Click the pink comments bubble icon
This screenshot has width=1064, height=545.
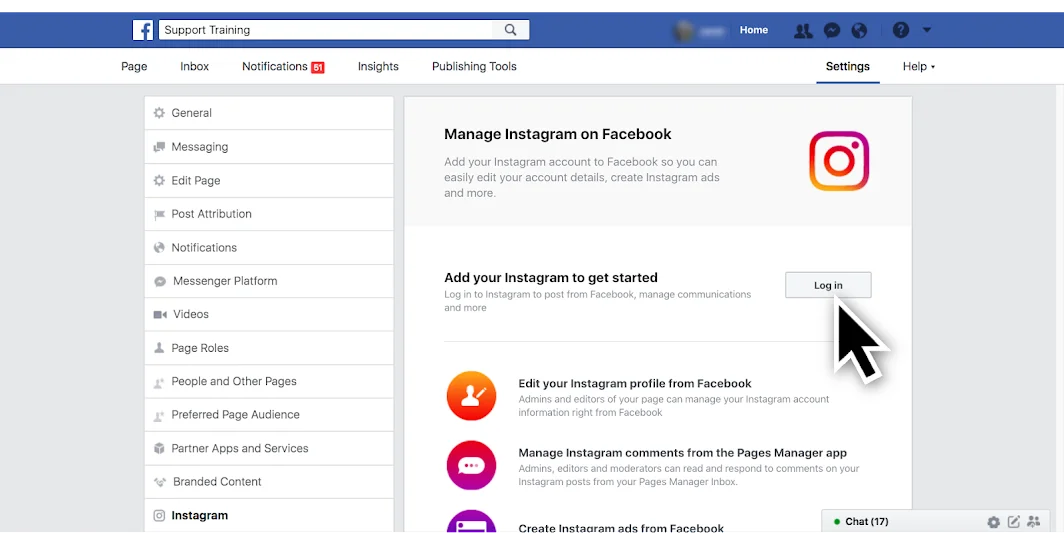pyautogui.click(x=472, y=466)
